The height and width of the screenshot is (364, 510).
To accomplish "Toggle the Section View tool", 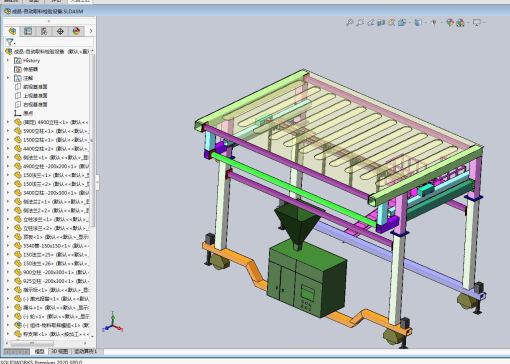I will (381, 22).
